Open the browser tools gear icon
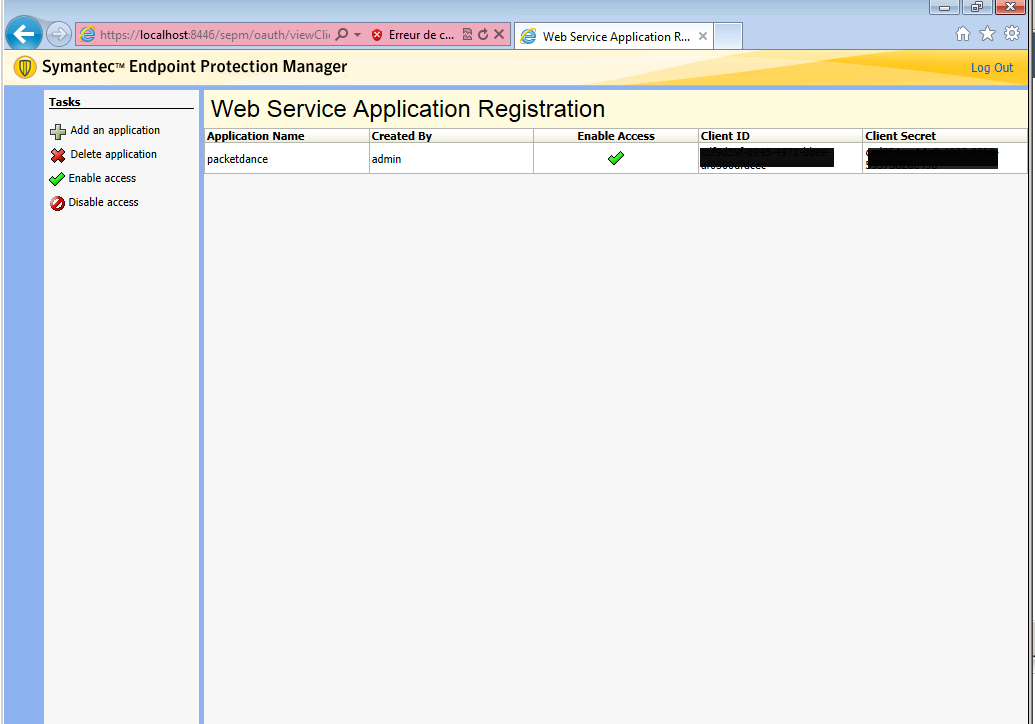This screenshot has width=1035, height=724. [1012, 34]
